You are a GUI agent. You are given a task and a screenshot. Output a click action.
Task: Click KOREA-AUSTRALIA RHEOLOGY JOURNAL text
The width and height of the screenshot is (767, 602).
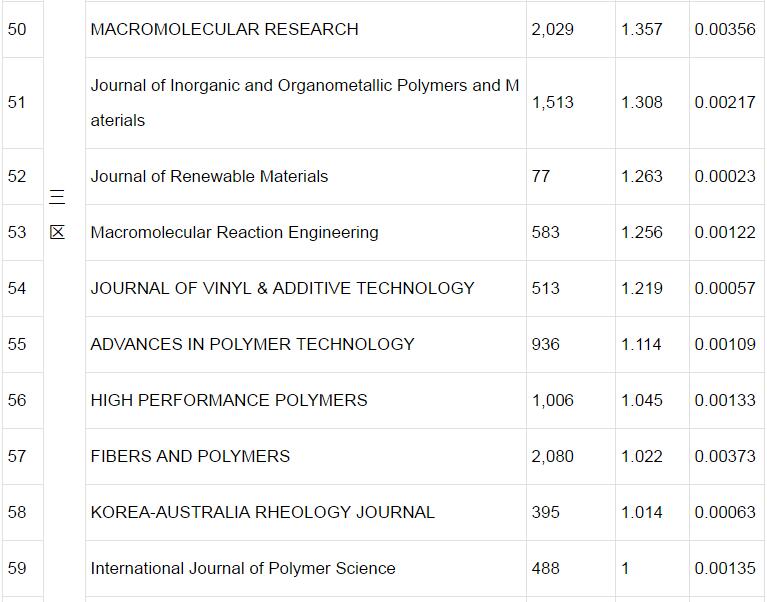tap(262, 512)
